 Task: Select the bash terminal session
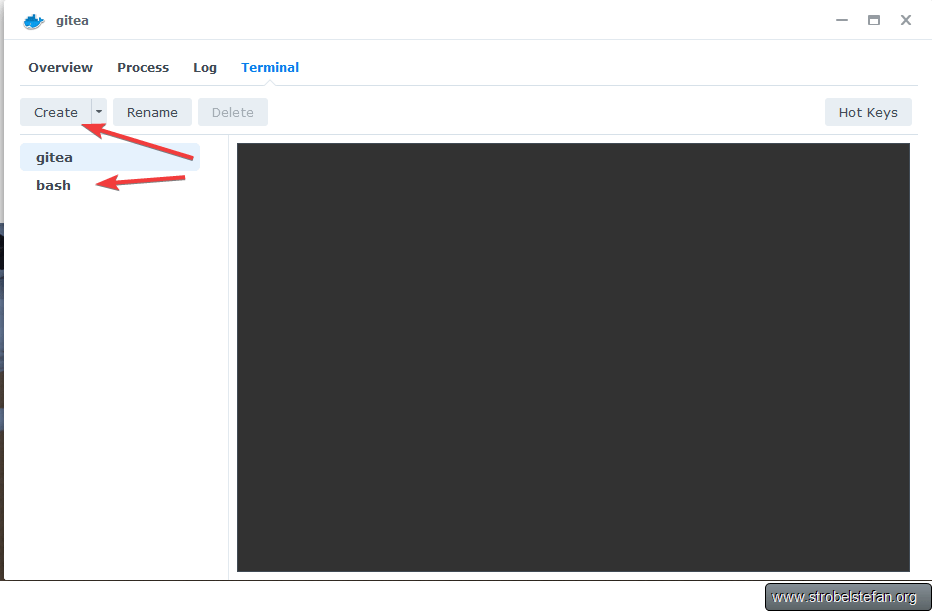[x=53, y=185]
